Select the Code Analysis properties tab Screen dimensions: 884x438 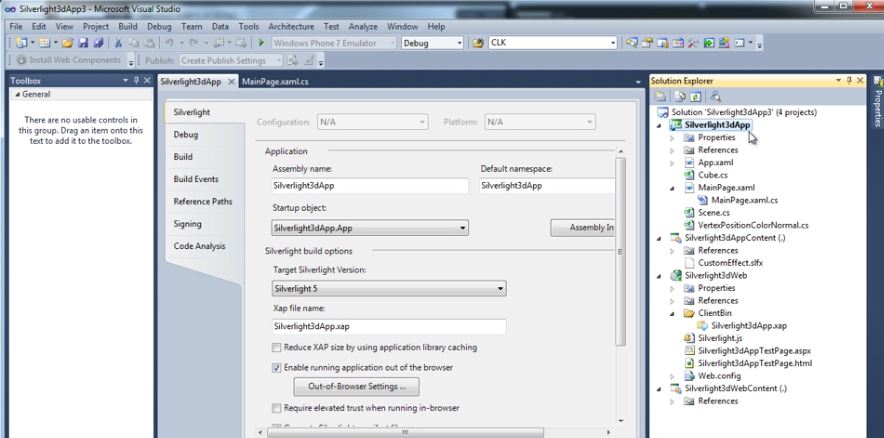[200, 246]
